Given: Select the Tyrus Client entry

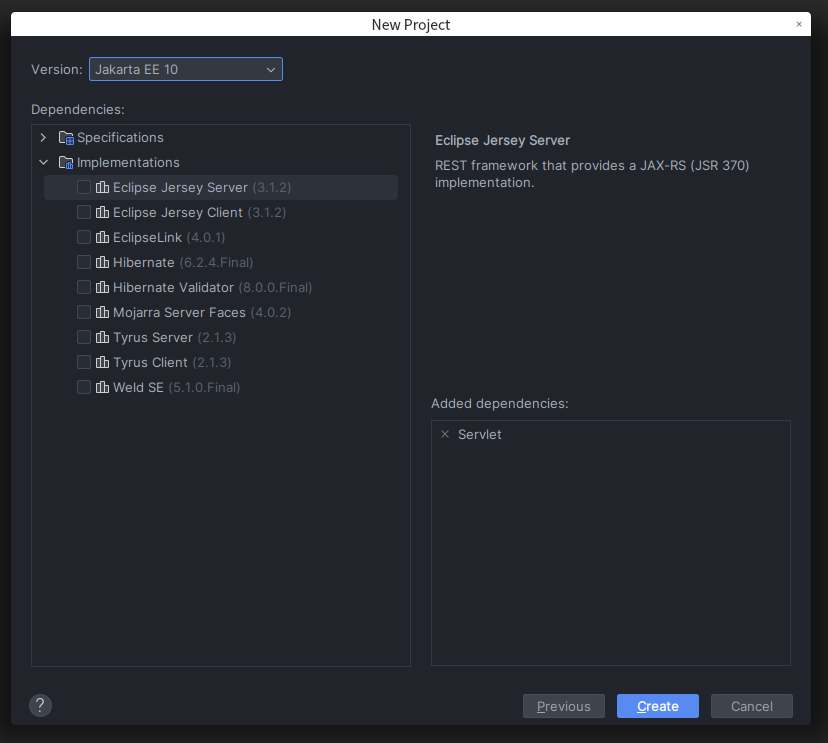Looking at the screenshot, I should [x=150, y=362].
